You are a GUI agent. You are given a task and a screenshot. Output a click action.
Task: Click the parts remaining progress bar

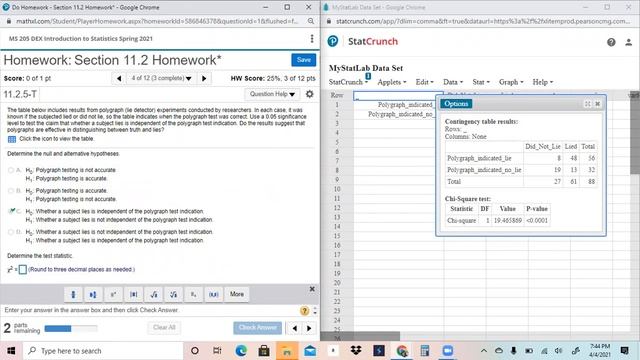click(71, 329)
